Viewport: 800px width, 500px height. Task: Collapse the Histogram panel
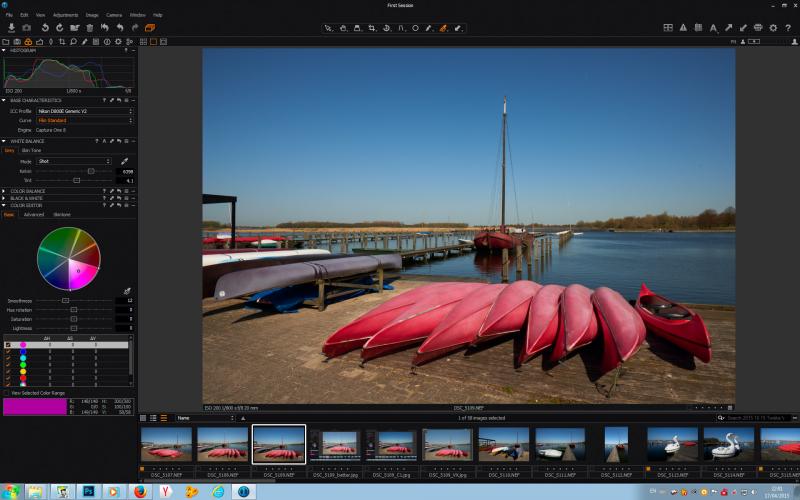click(x=4, y=51)
